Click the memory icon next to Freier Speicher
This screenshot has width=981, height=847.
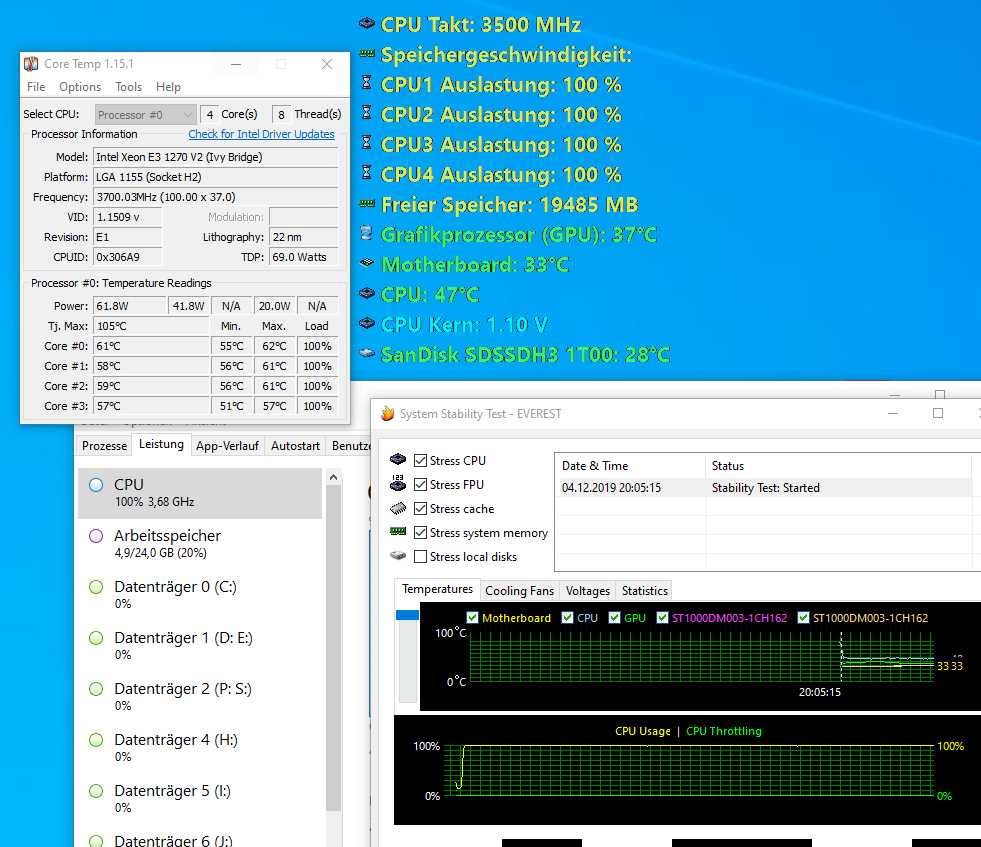pyautogui.click(x=367, y=204)
